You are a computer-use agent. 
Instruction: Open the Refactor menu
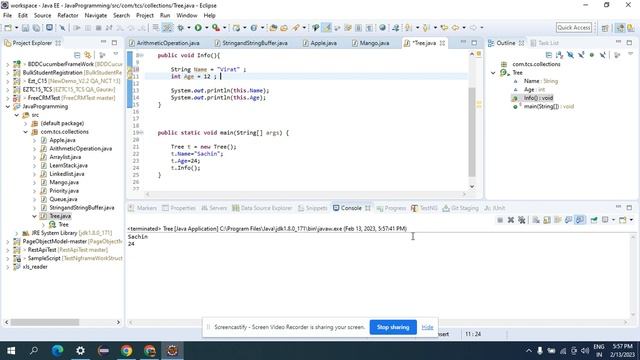click(68, 16)
